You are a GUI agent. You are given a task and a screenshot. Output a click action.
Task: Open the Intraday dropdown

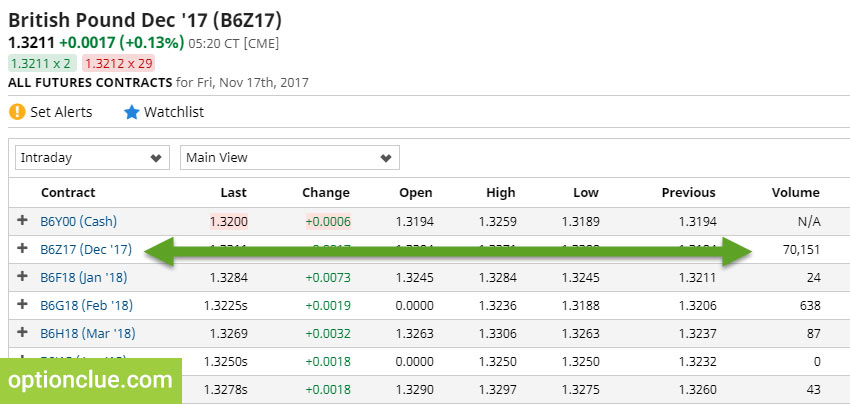coord(92,157)
